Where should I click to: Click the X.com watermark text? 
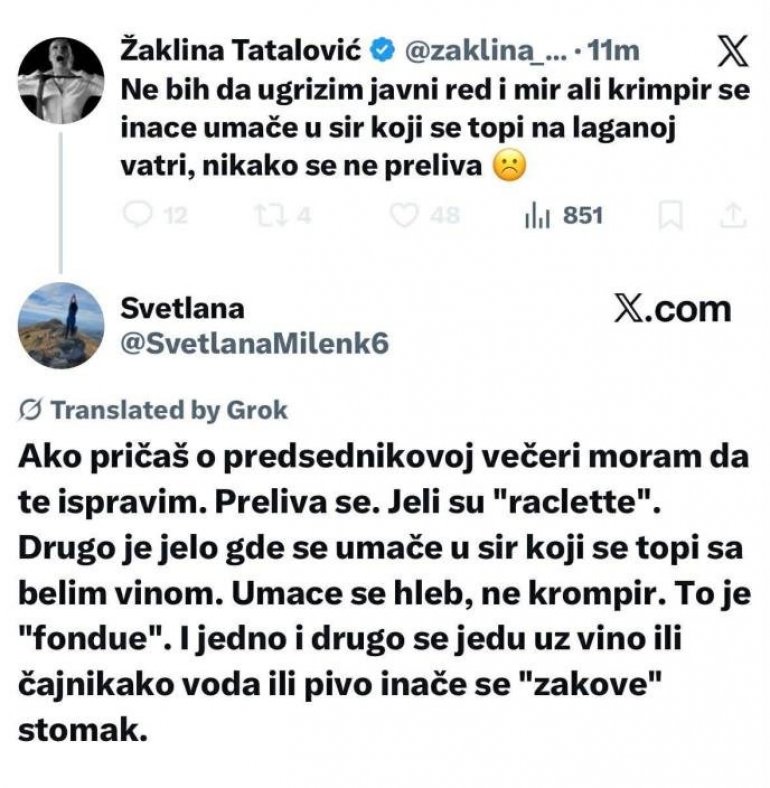coord(673,309)
